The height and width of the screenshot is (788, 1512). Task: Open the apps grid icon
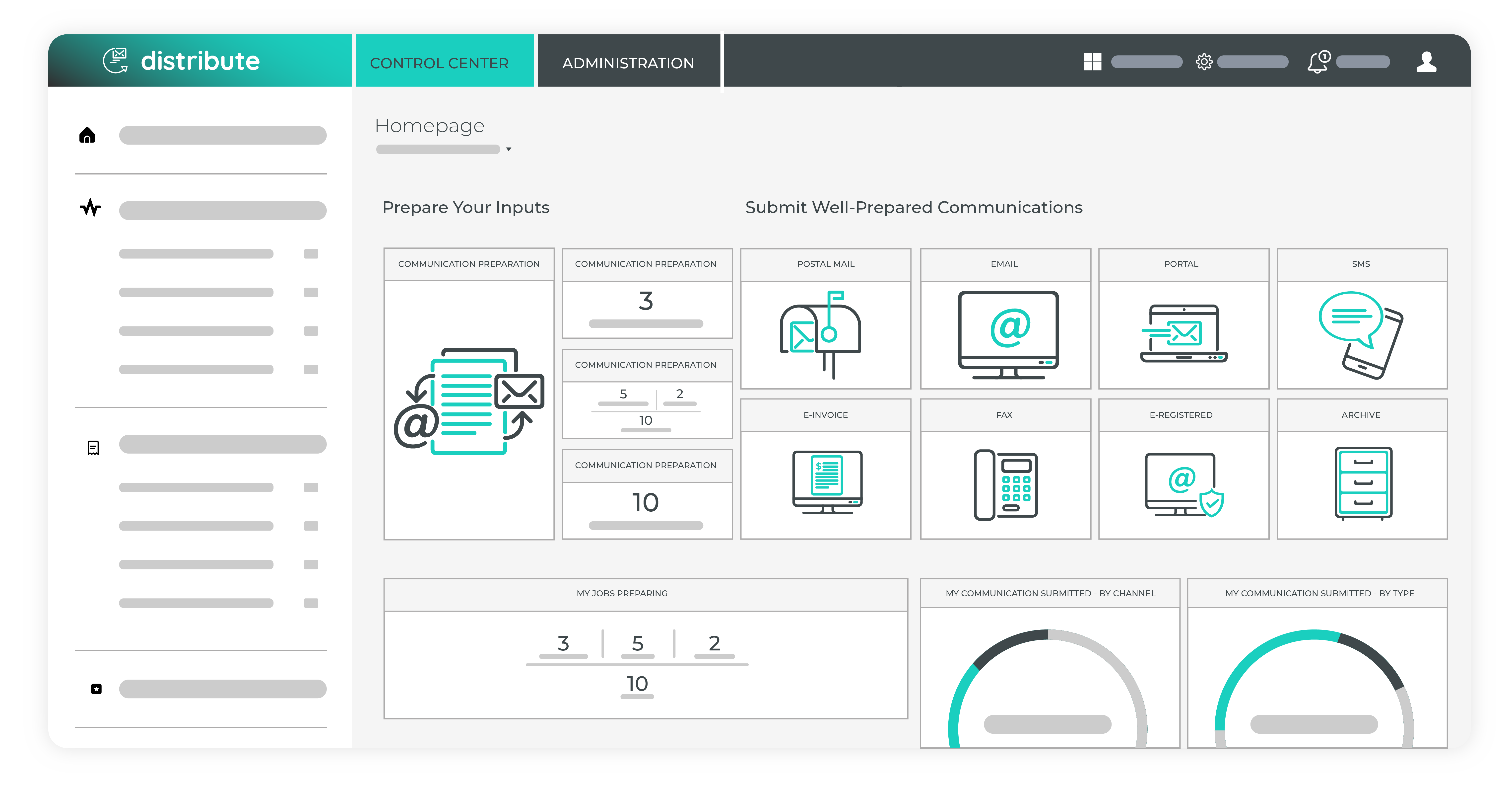1092,62
